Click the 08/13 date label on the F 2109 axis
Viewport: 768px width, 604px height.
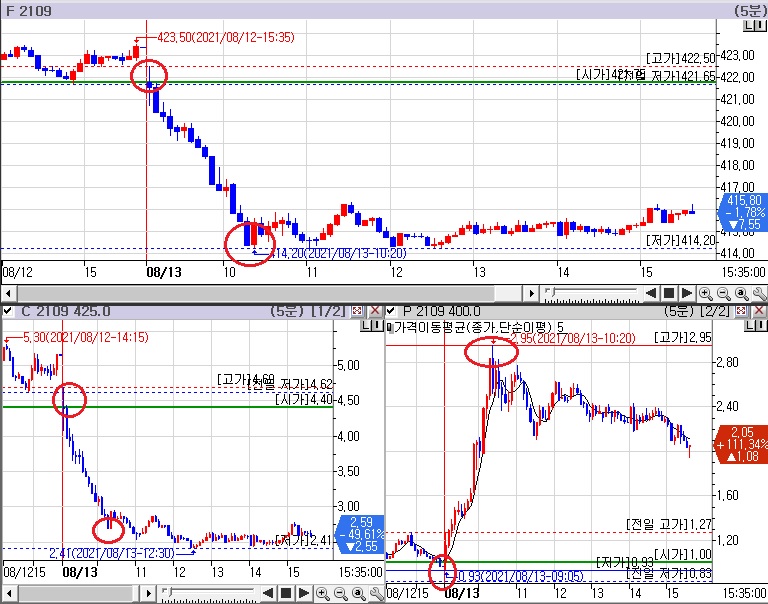point(164,272)
